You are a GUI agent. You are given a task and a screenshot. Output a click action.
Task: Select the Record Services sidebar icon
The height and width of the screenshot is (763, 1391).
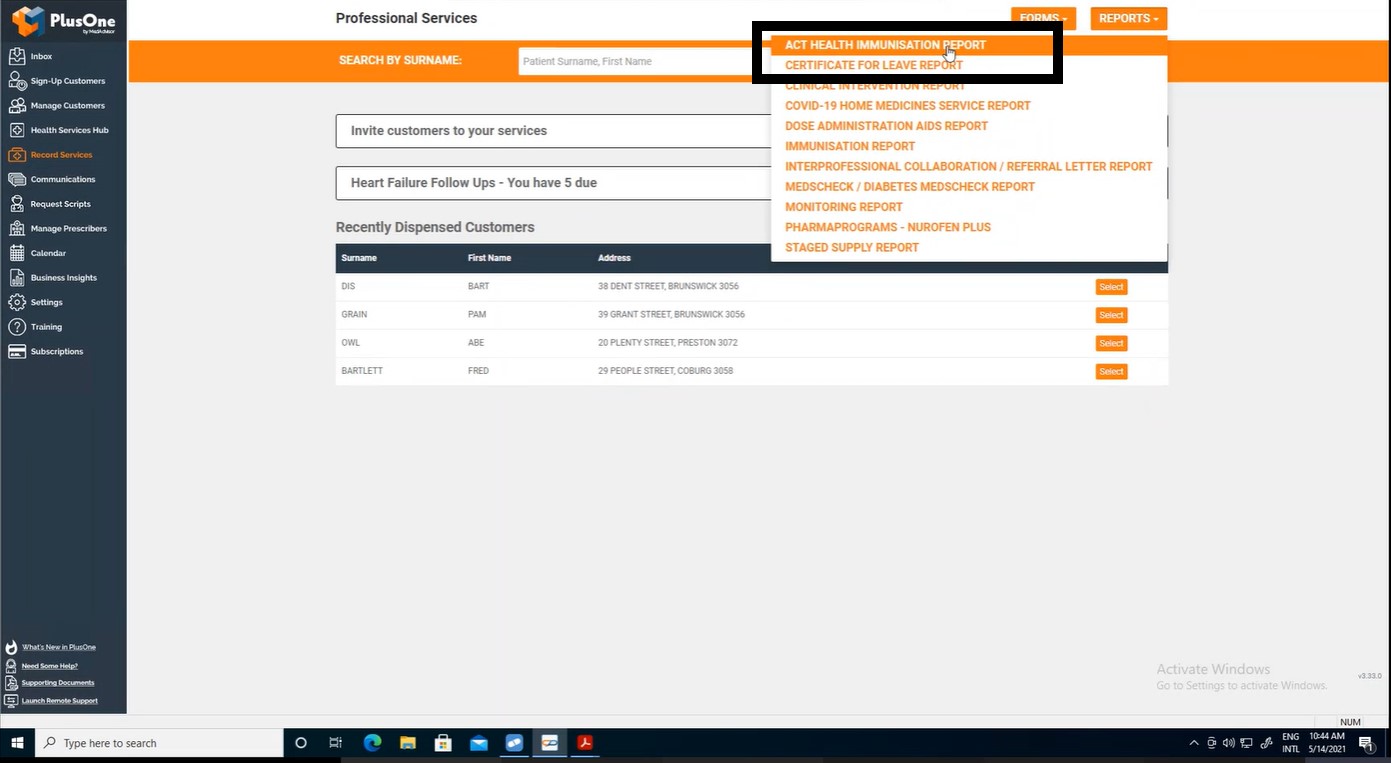click(x=16, y=155)
